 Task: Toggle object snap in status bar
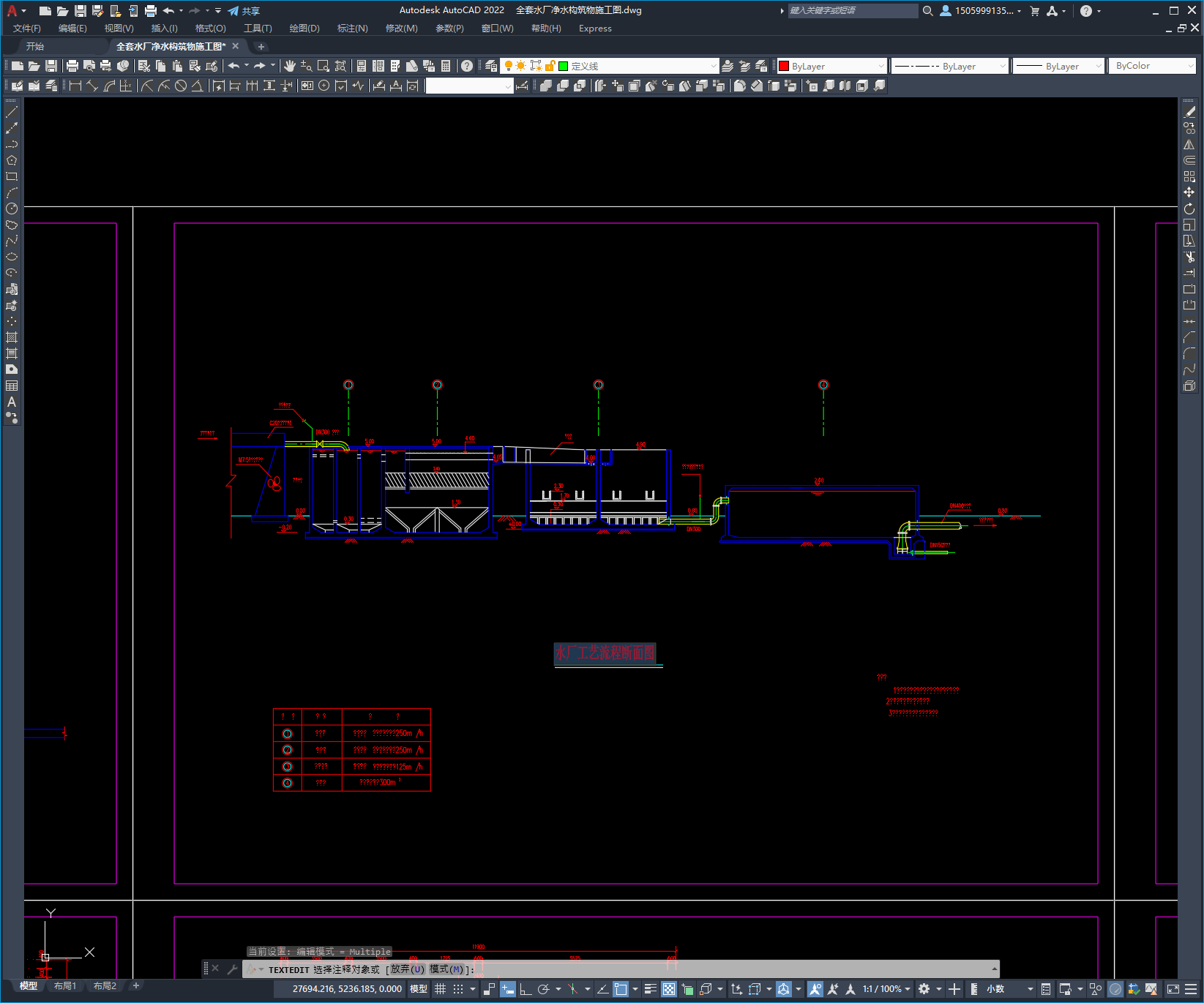point(621,989)
